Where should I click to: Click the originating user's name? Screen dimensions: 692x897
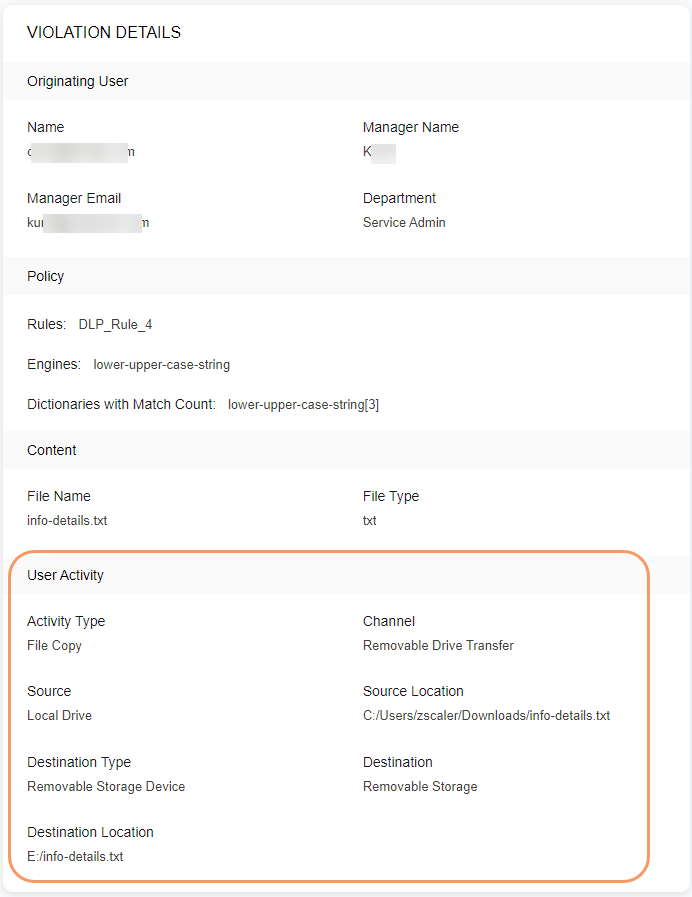pyautogui.click(x=80, y=152)
